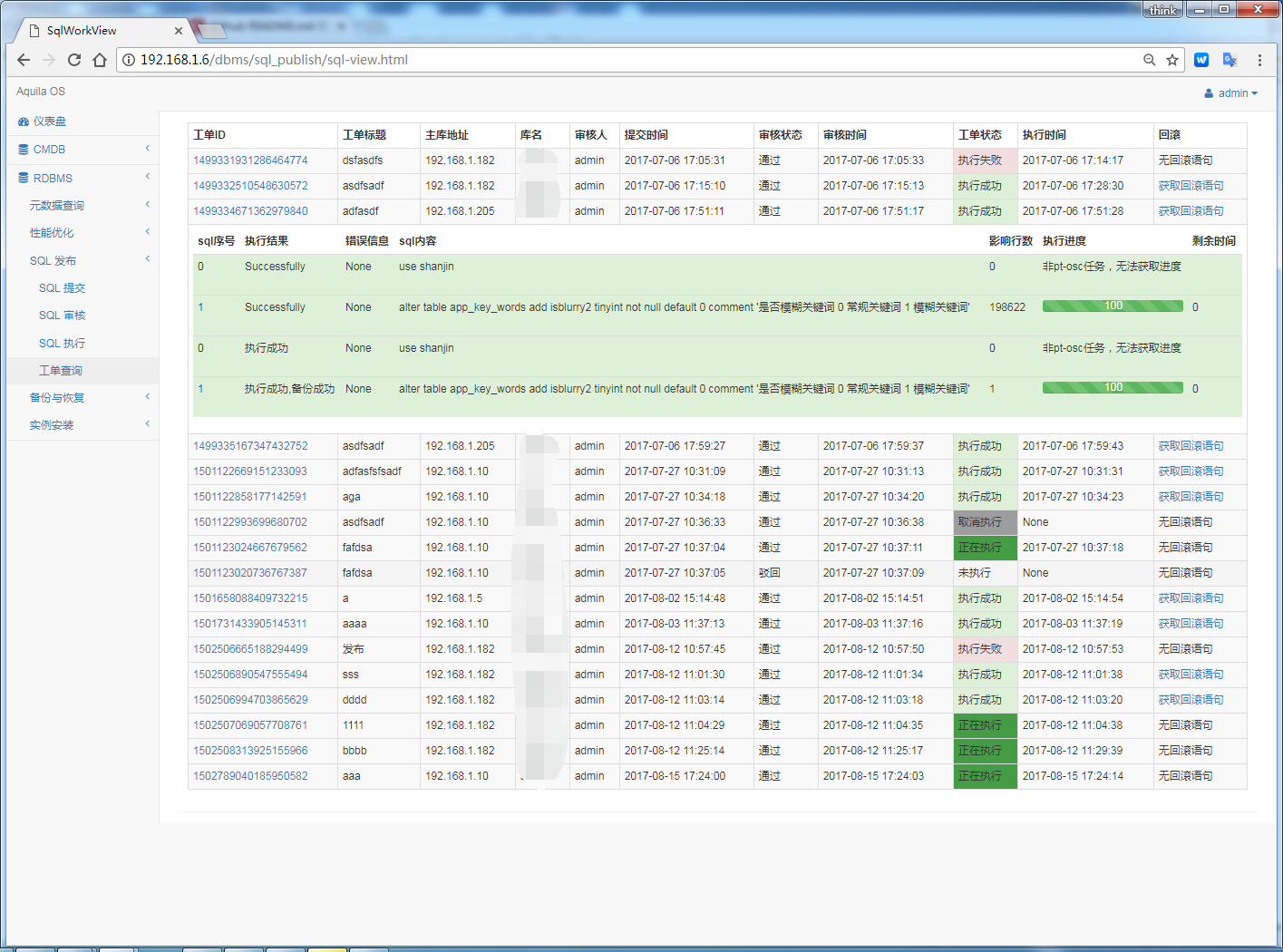Click the site info icon in address bar

click(129, 60)
